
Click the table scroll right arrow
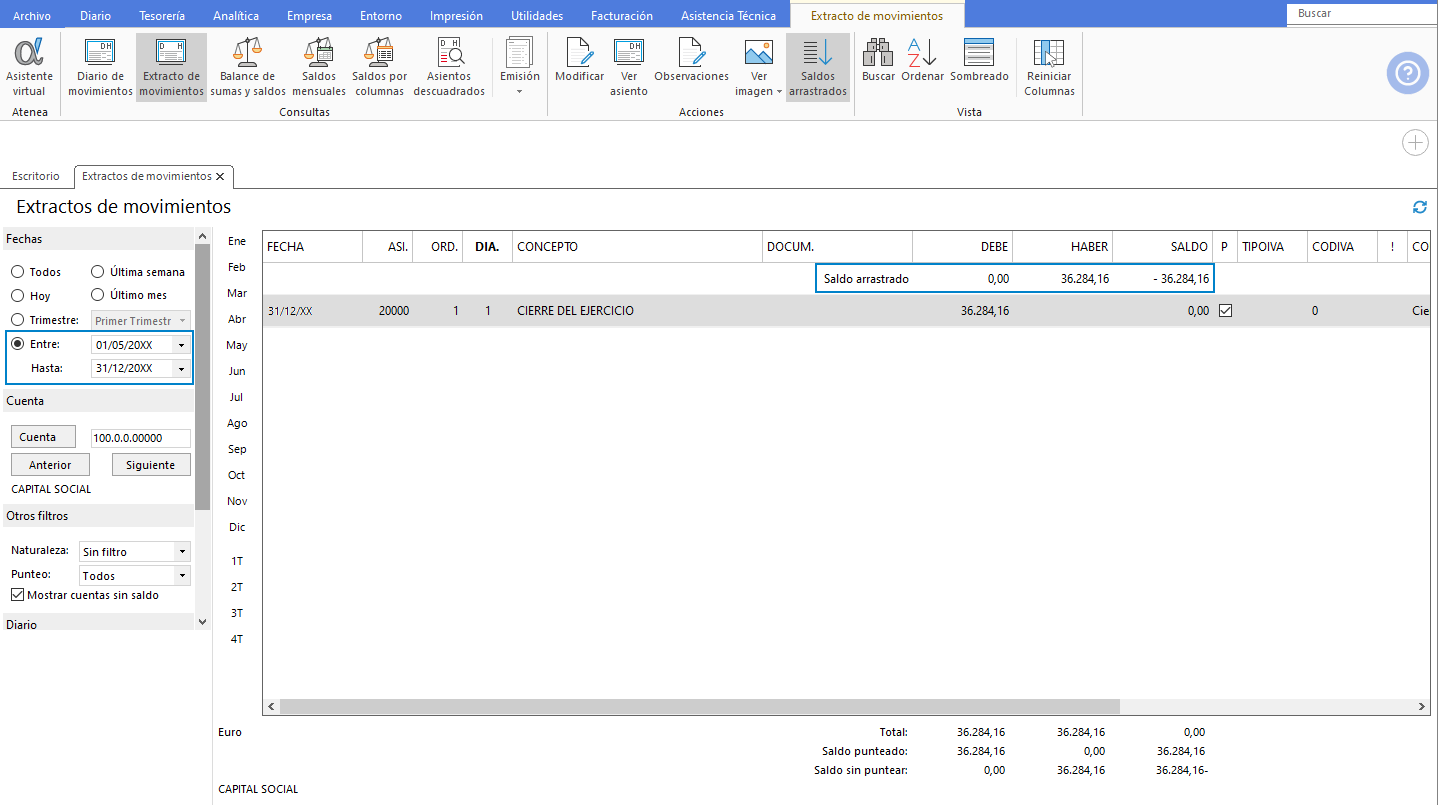(x=1422, y=706)
